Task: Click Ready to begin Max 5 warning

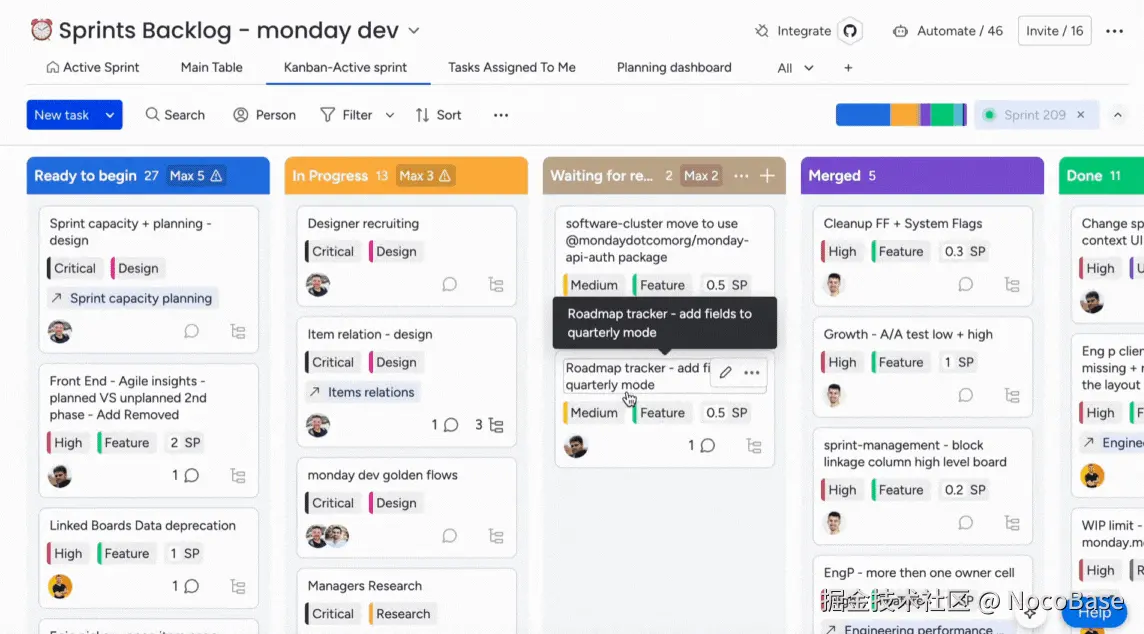Action: point(196,176)
